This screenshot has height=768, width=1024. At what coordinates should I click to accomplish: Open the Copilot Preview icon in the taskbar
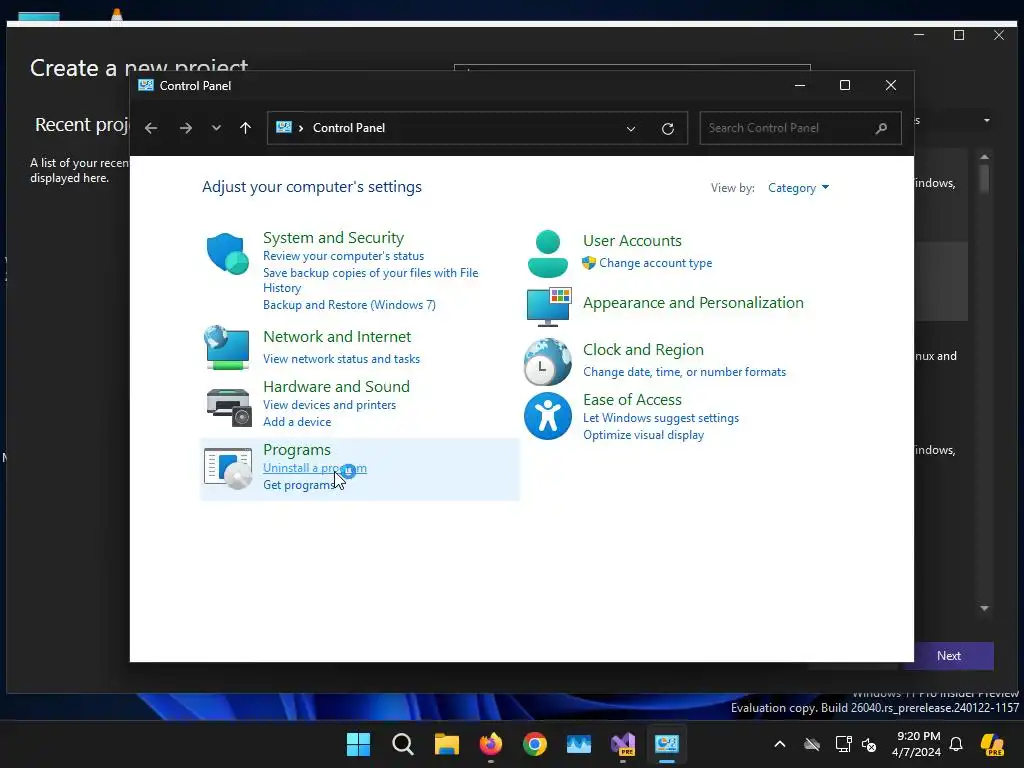tap(992, 744)
